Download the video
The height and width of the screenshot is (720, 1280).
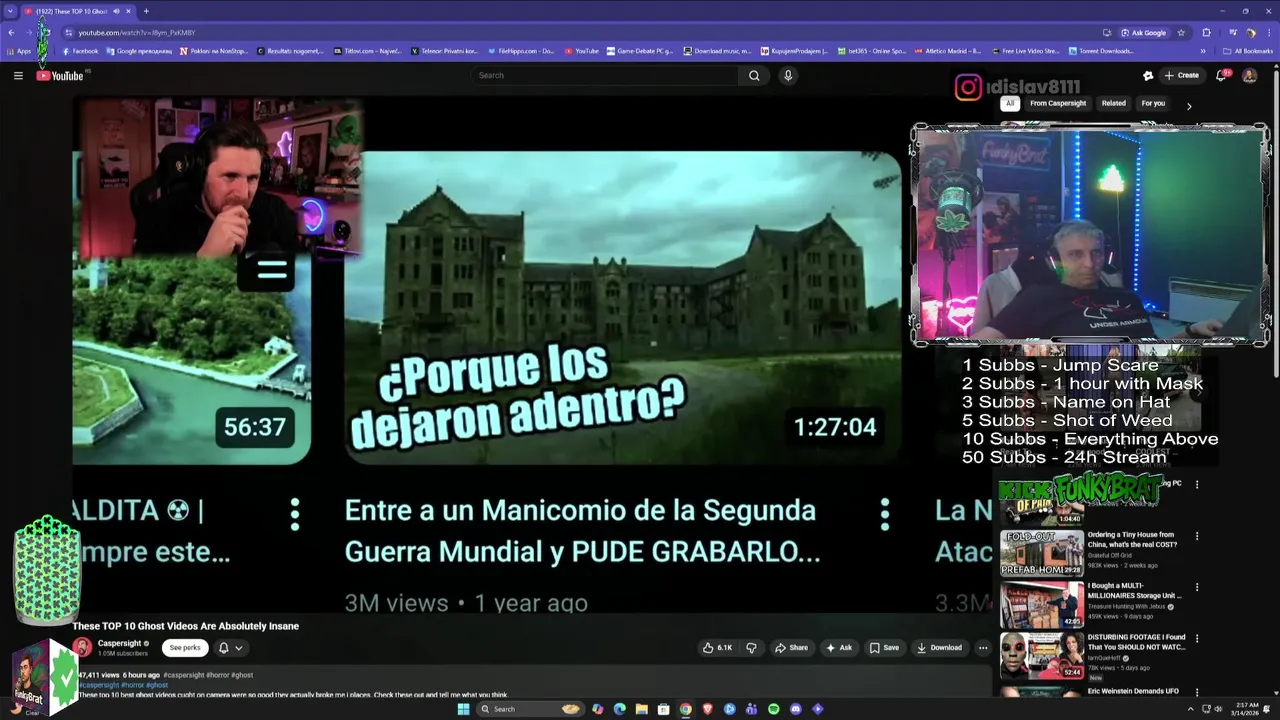[x=939, y=648]
